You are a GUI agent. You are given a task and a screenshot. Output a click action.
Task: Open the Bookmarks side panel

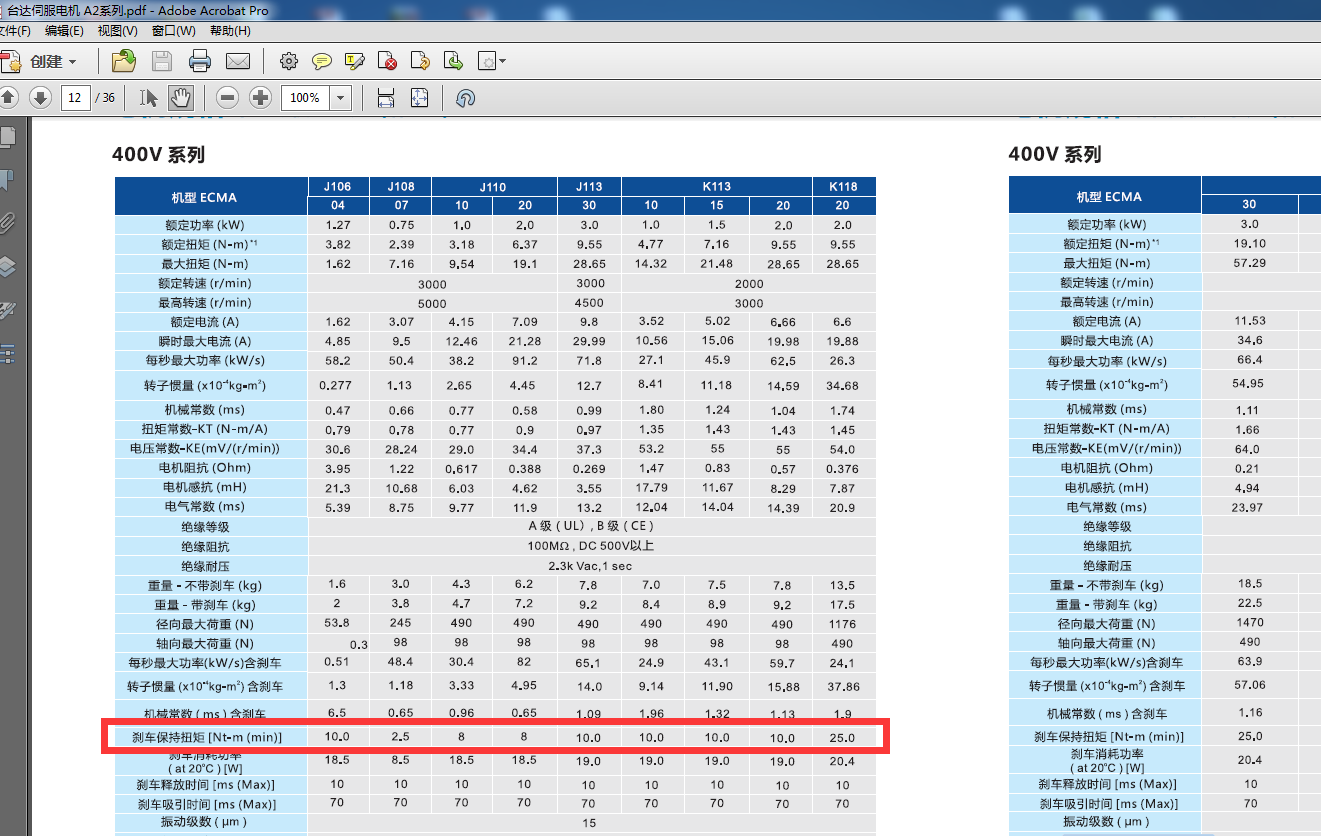(x=8, y=180)
